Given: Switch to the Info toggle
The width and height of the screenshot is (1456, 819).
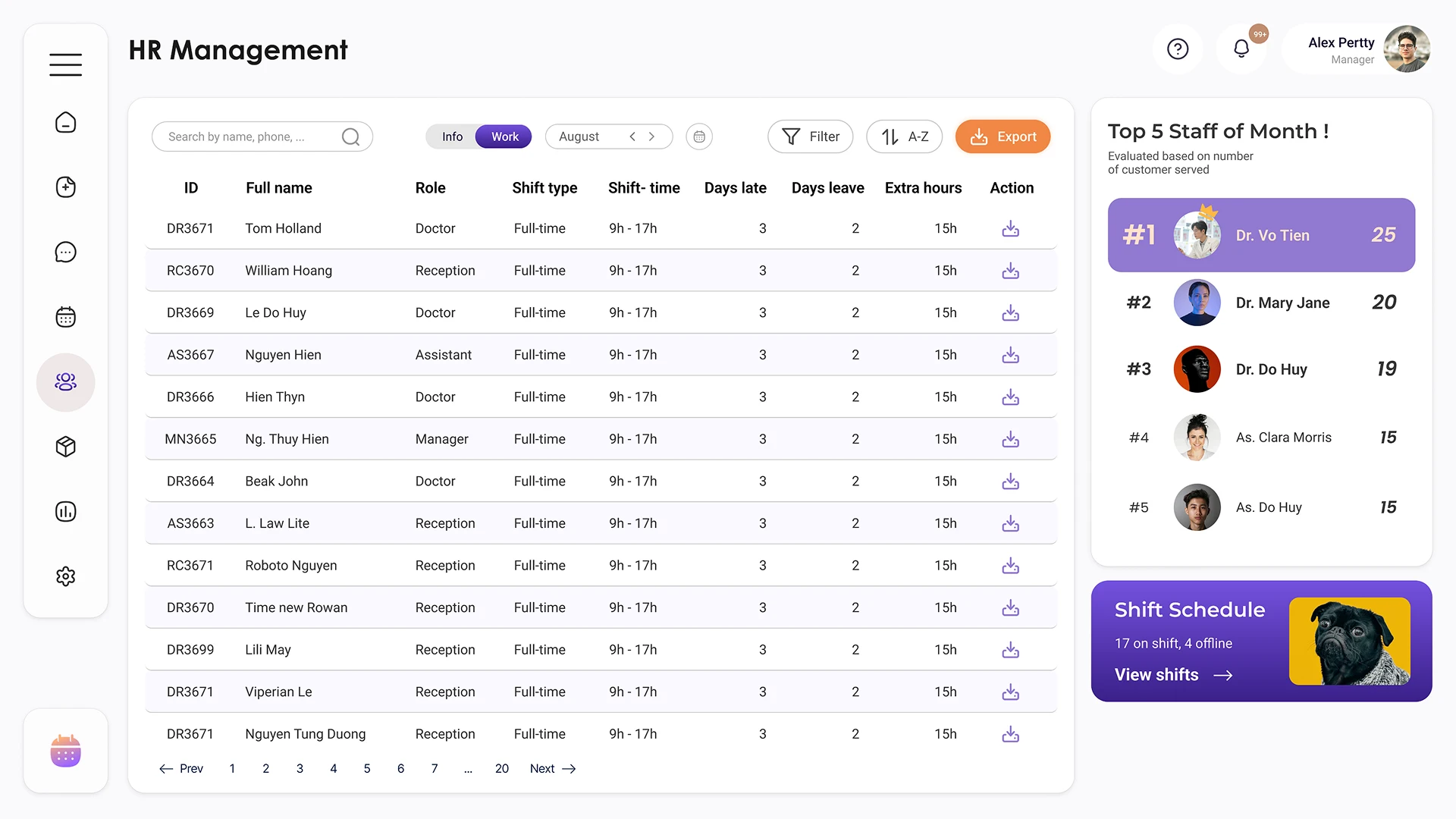Looking at the screenshot, I should click(452, 136).
